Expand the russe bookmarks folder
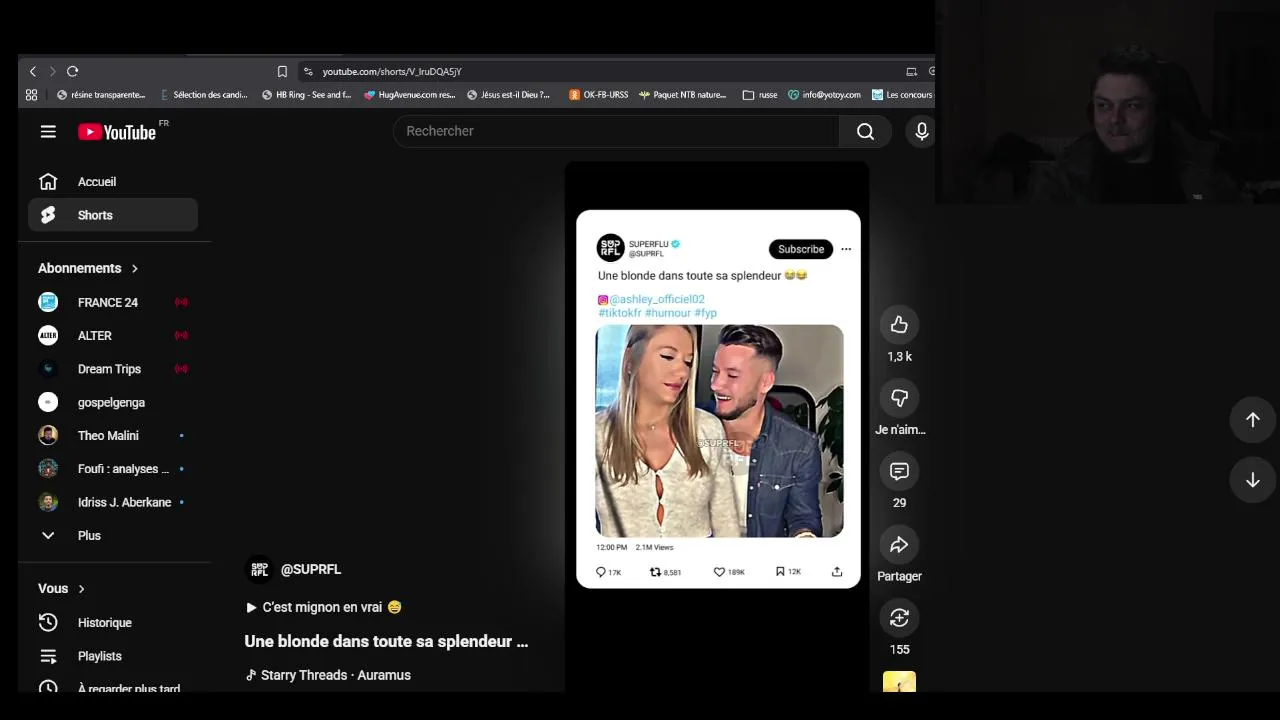This screenshot has height=720, width=1280. [760, 95]
